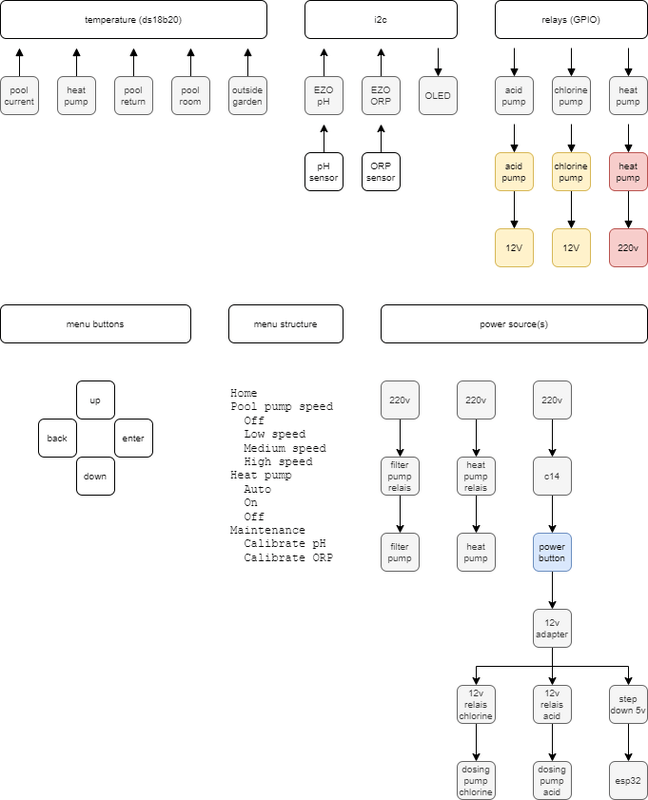Viewport: 648px width, 800px height.
Task: Click the red 220v box
Action: (628, 247)
